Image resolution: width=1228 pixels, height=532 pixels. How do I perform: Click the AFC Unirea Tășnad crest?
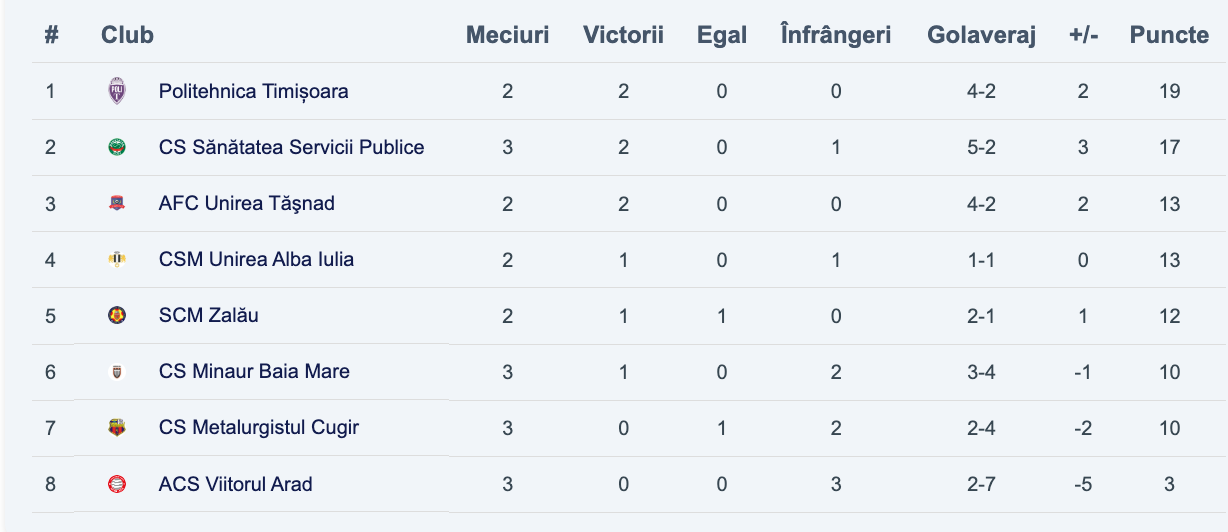point(117,203)
